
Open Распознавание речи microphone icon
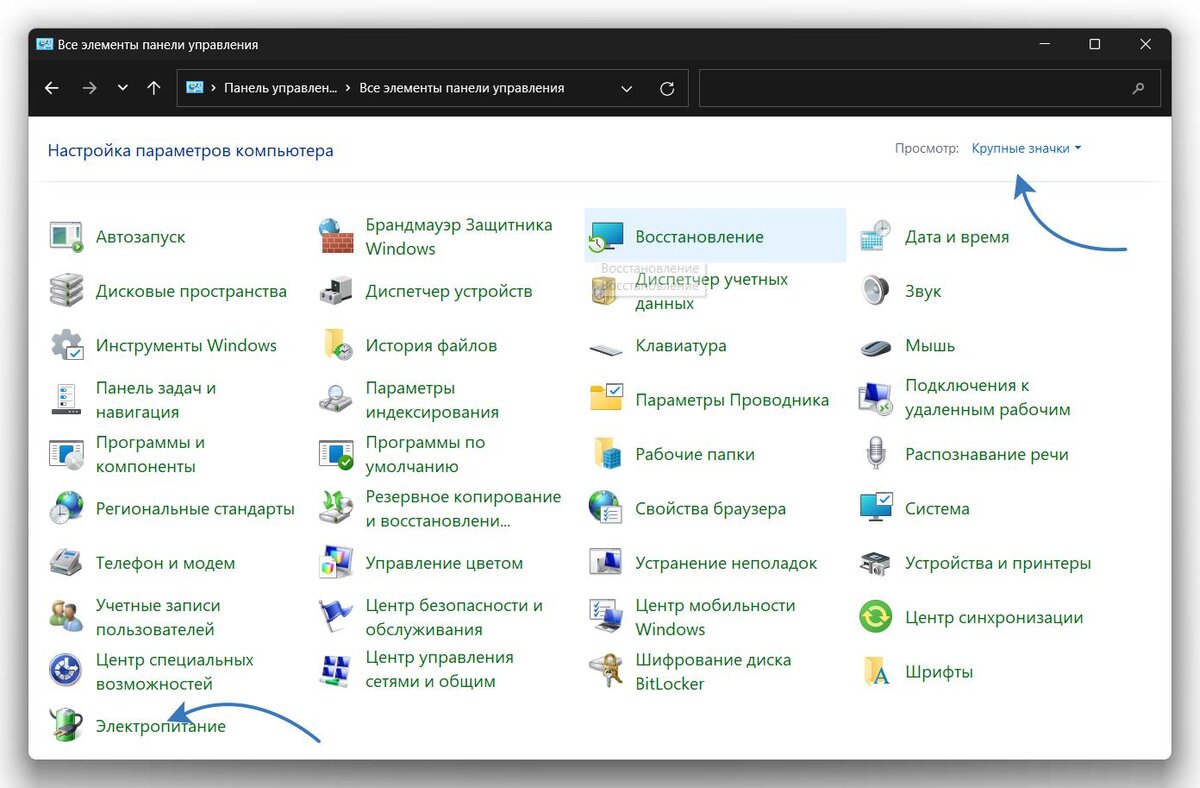(x=876, y=454)
